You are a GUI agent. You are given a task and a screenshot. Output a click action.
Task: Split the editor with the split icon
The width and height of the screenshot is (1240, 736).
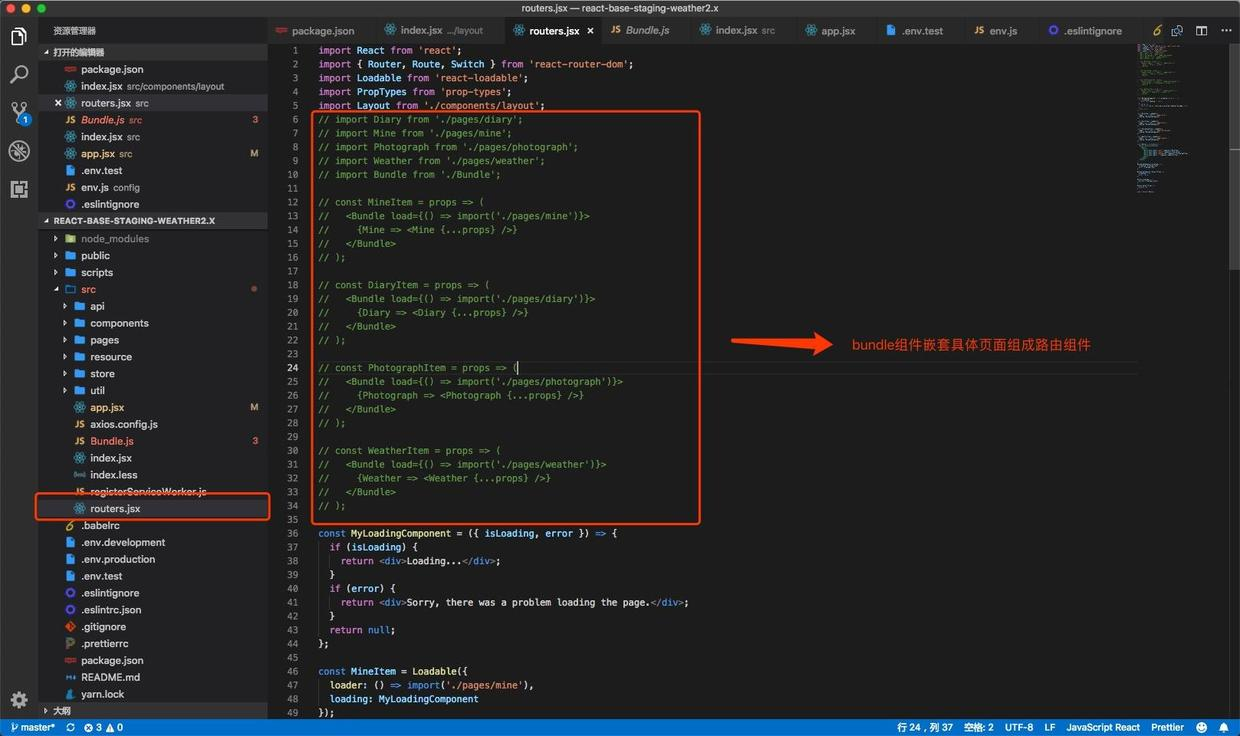(1201, 31)
